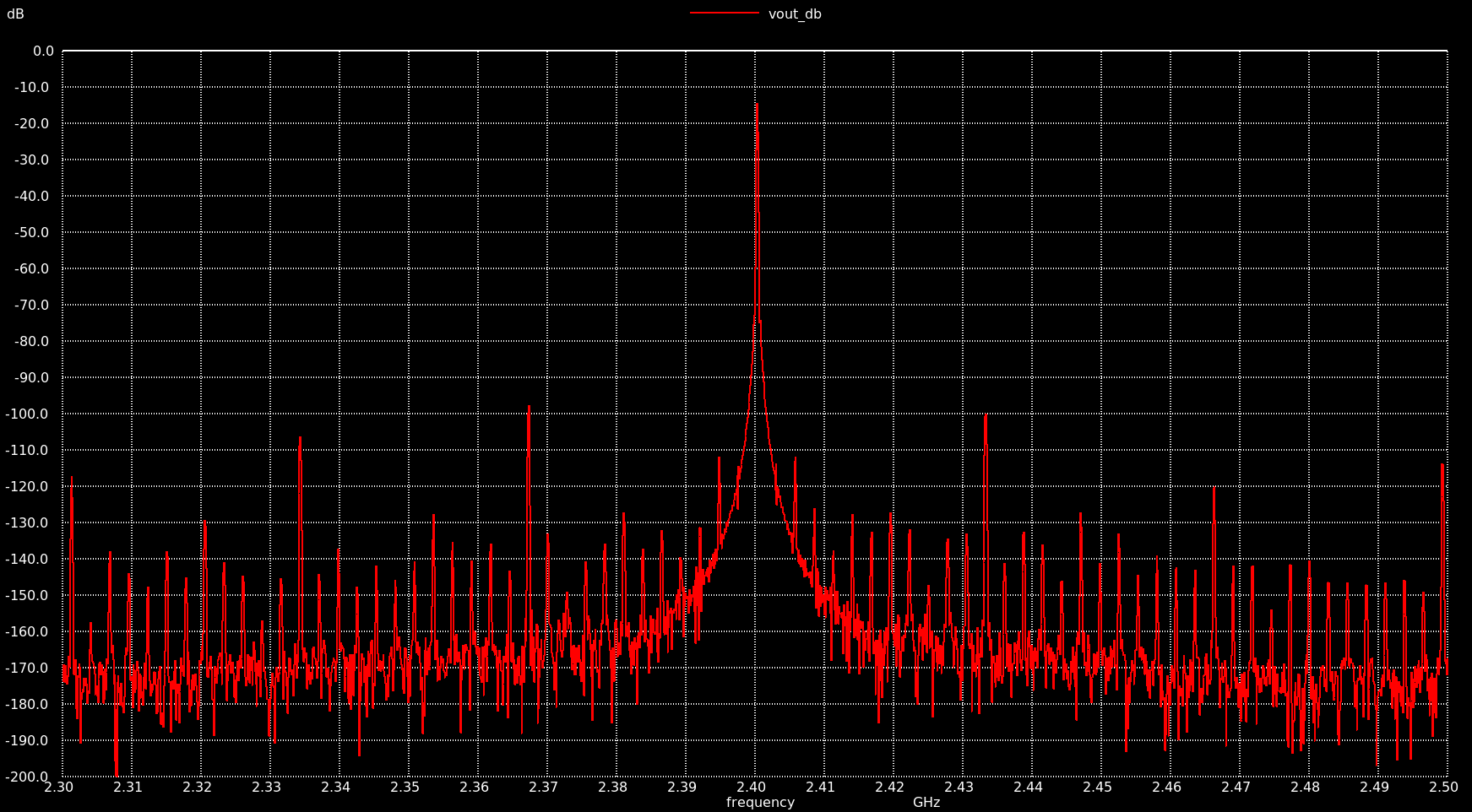Click the 2.42 x-axis tick label
1472x812 pixels.
tap(890, 788)
